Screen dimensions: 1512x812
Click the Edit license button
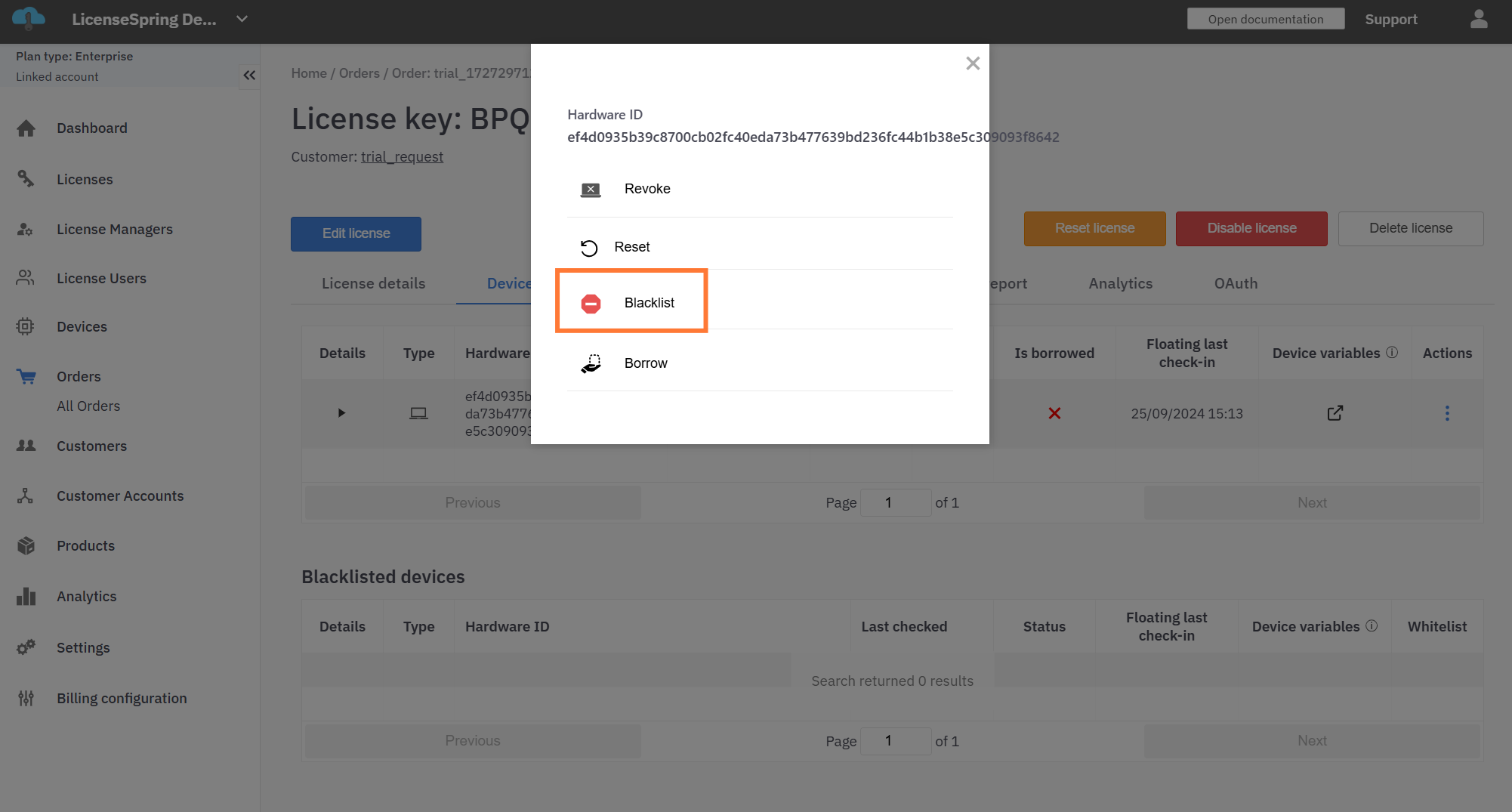click(x=356, y=233)
